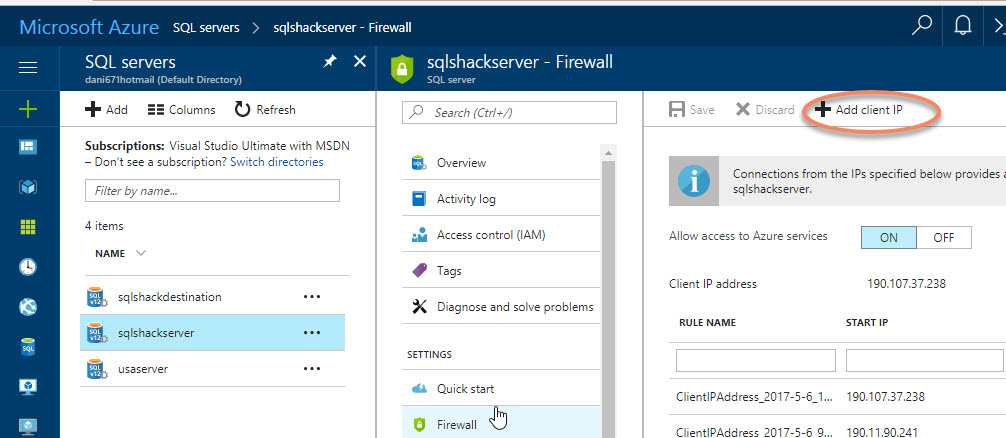Open more options for usaserver

(x=312, y=369)
